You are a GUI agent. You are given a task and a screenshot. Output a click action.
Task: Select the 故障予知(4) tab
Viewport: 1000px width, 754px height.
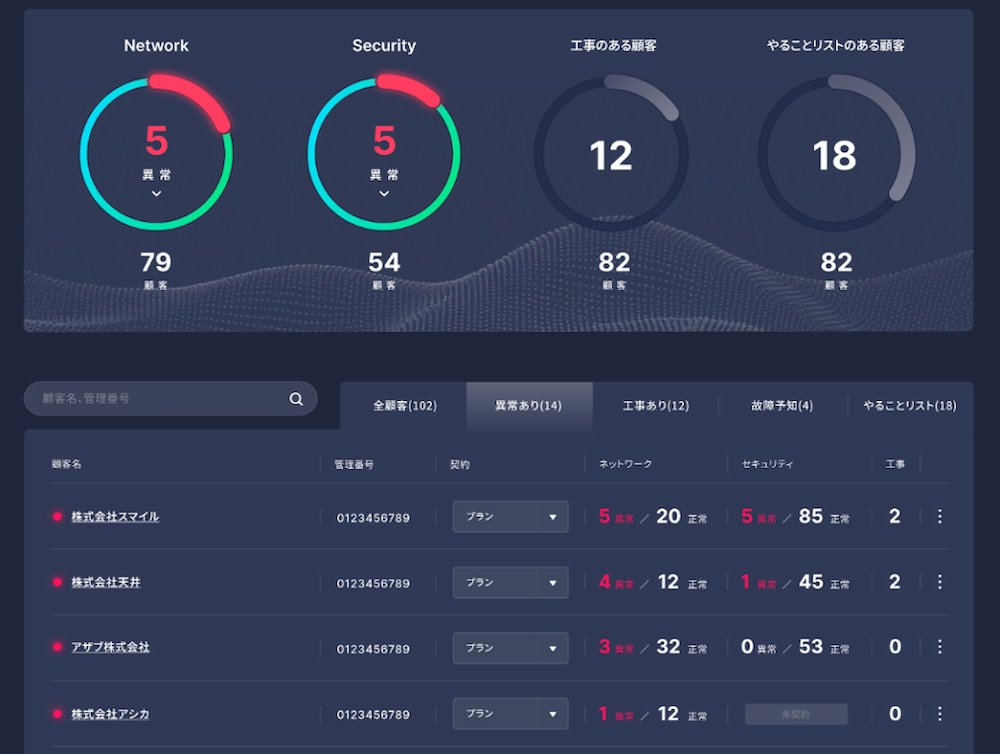(782, 406)
